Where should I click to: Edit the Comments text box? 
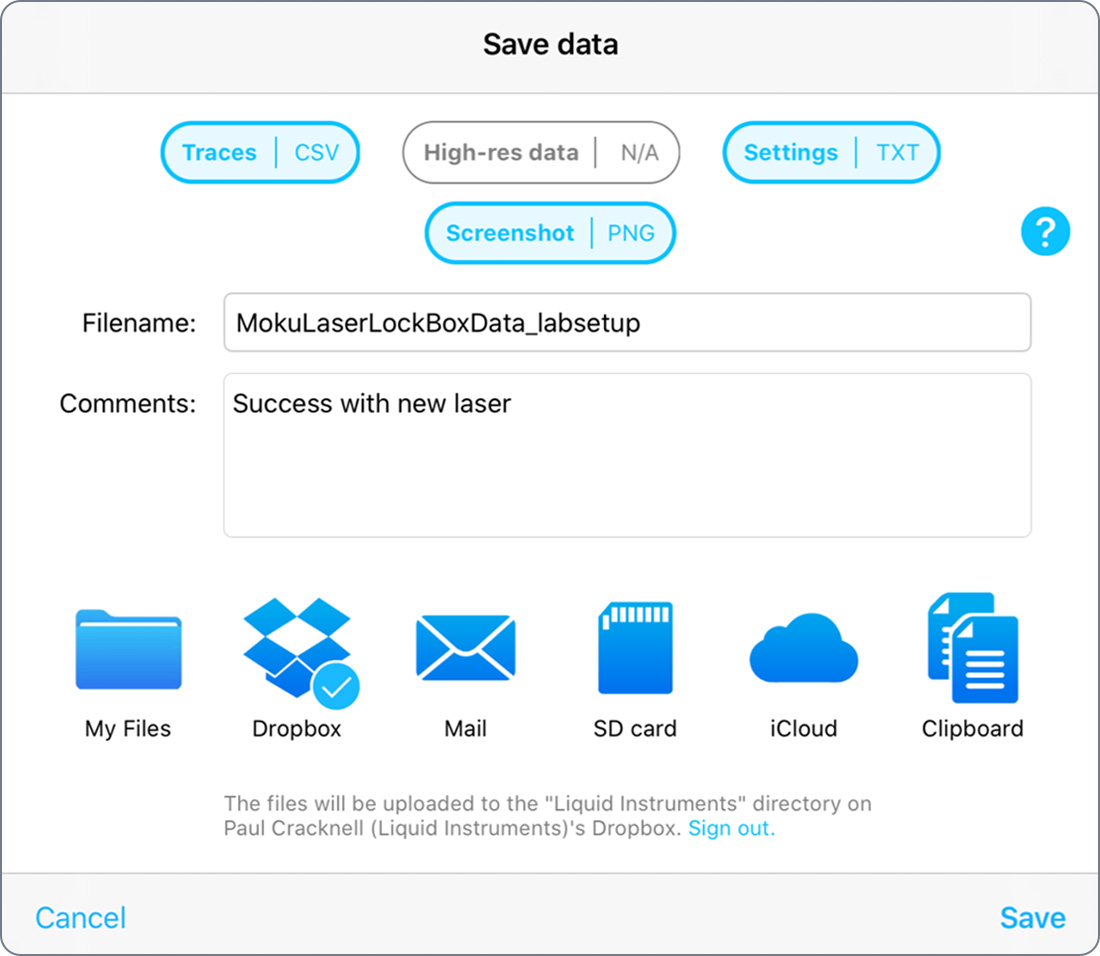click(x=627, y=455)
